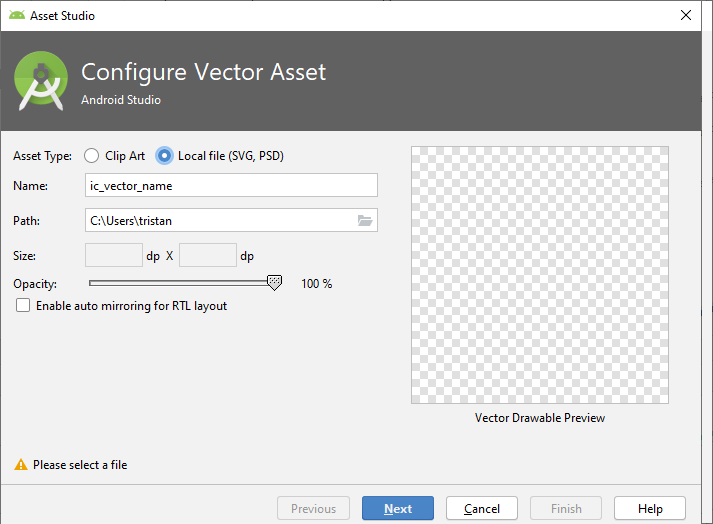The image size is (713, 524).
Task: Click the folder browse icon in Path field
Action: tap(365, 220)
